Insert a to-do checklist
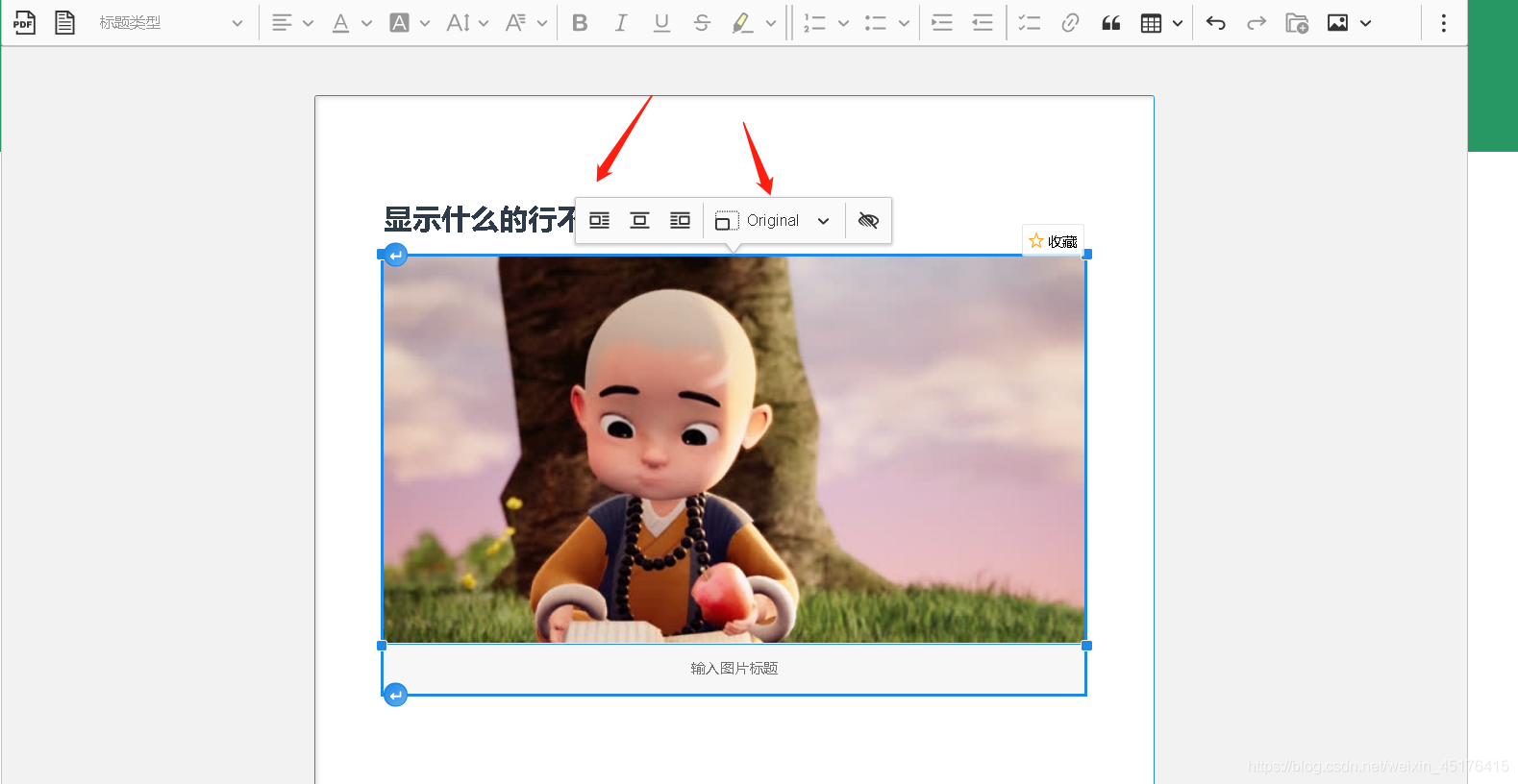This screenshot has width=1518, height=784. (x=1030, y=22)
